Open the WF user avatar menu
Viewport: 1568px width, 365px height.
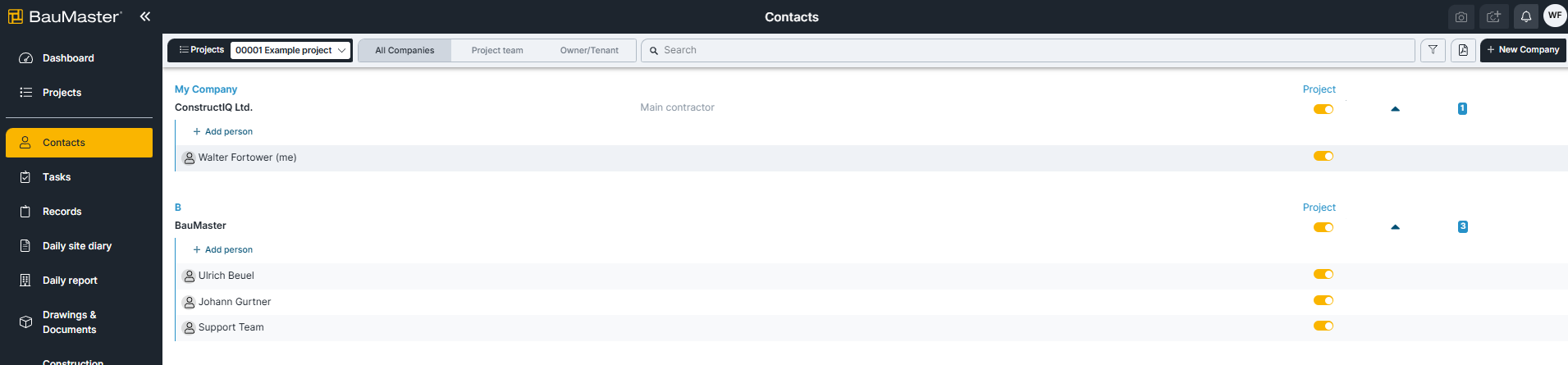pos(1555,16)
